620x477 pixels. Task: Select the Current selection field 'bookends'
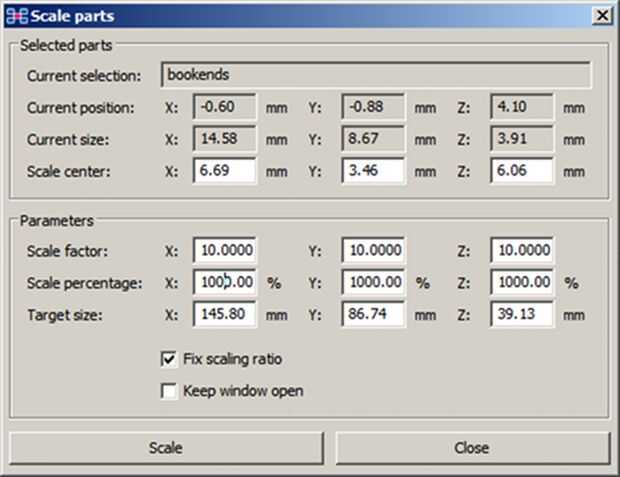(x=376, y=75)
